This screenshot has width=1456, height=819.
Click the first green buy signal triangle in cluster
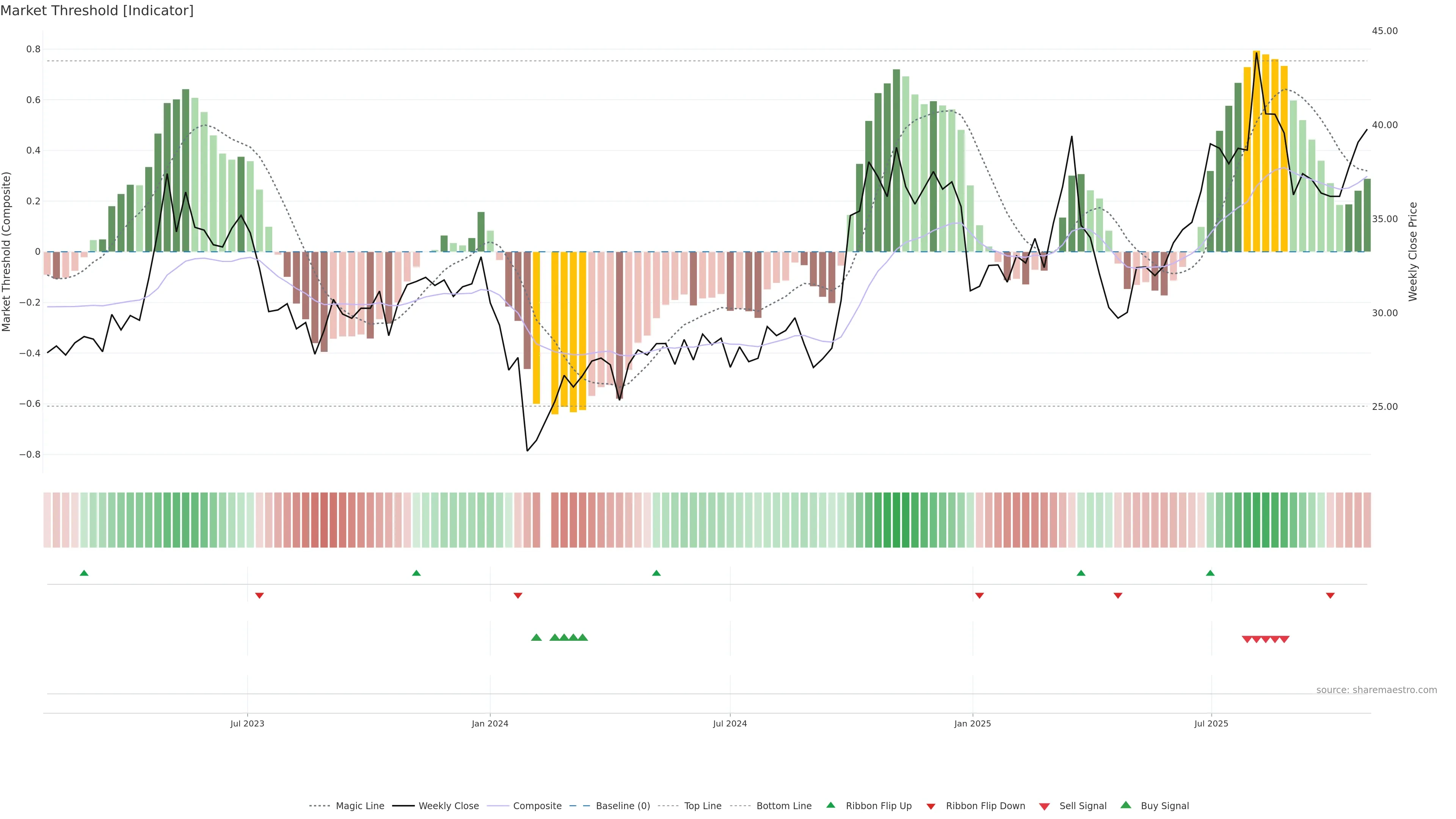[537, 637]
